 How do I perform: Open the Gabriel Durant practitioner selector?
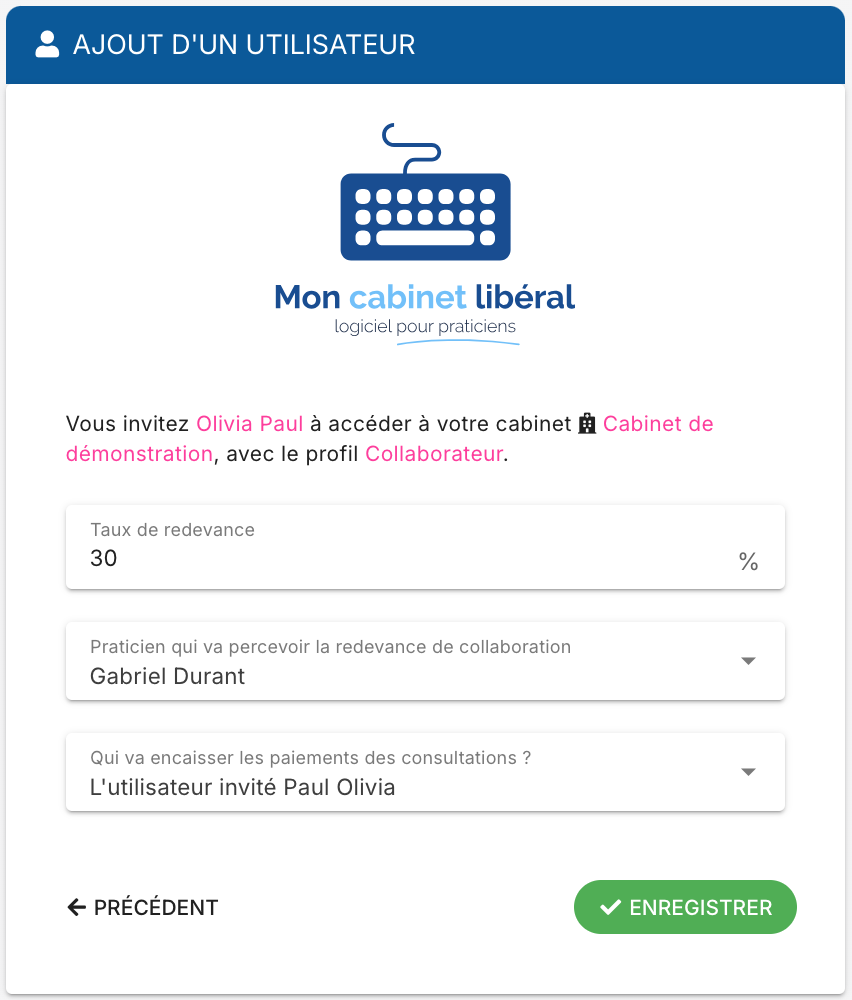tap(425, 661)
